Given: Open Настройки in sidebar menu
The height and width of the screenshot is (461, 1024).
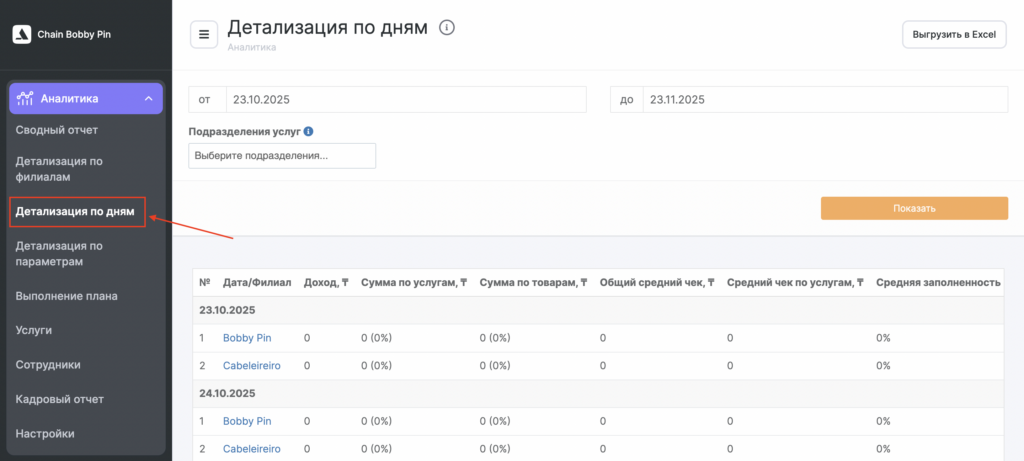Looking at the screenshot, I should [45, 434].
